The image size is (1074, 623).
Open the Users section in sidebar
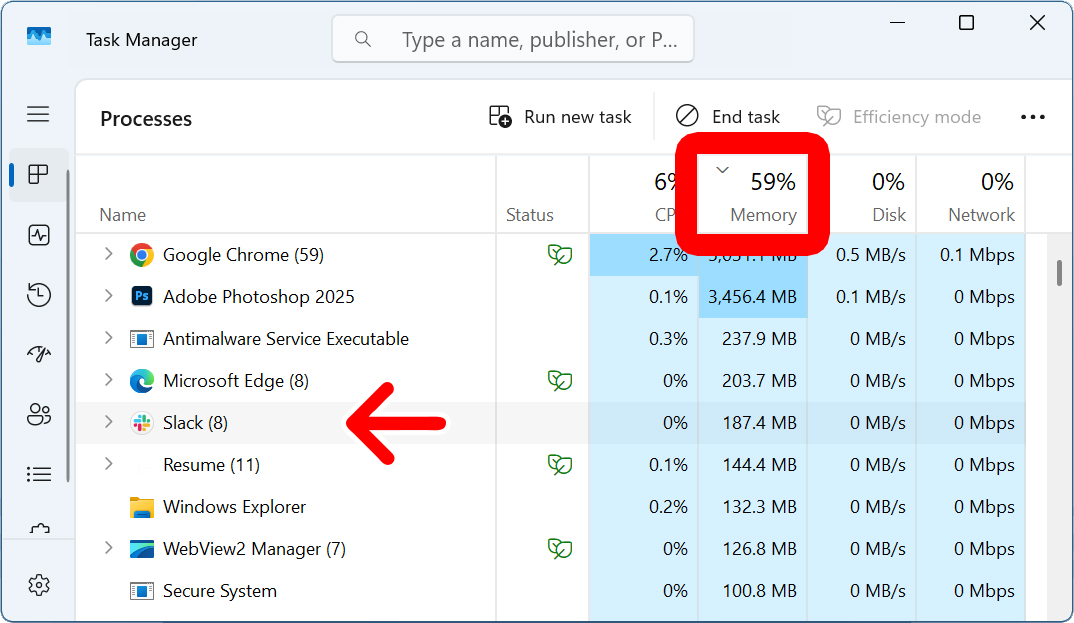(38, 414)
